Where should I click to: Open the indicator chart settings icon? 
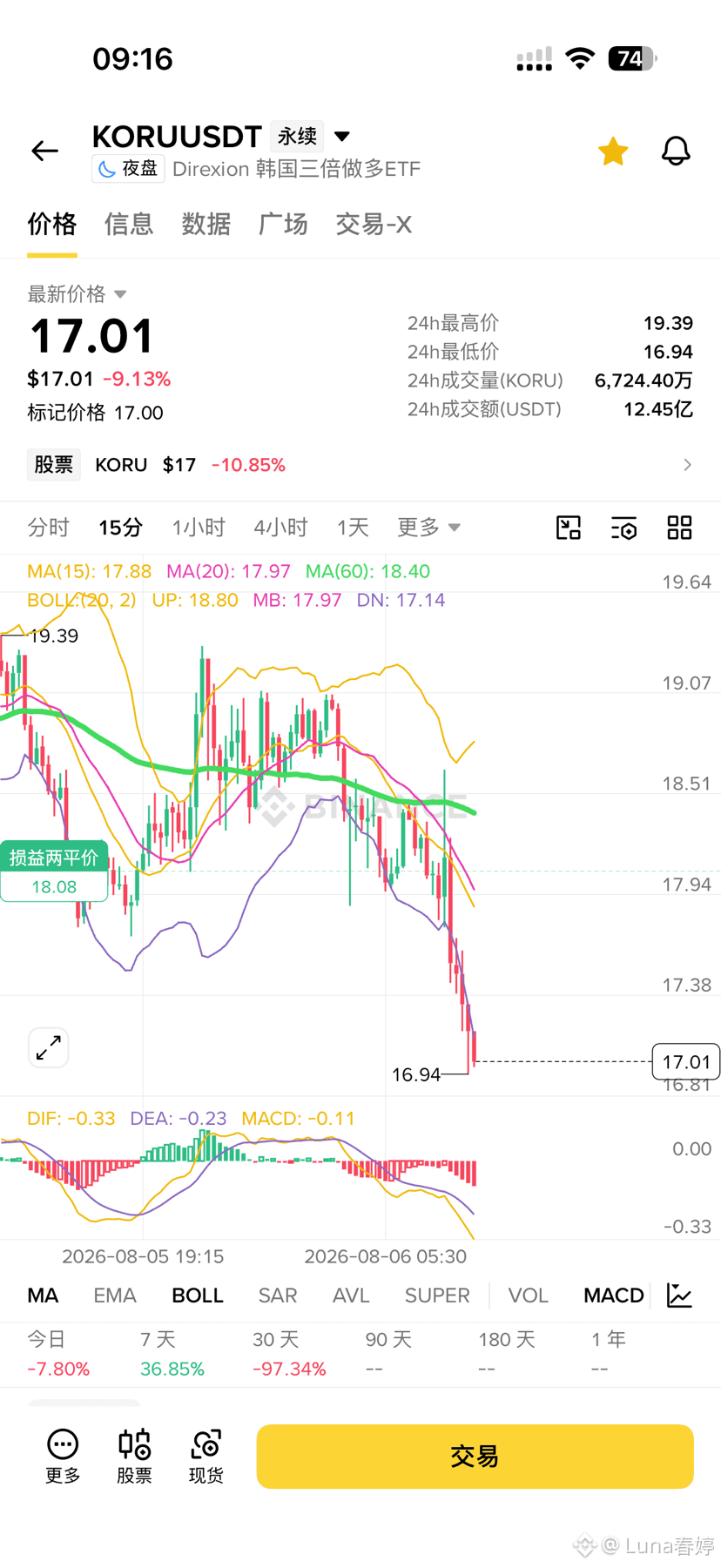click(679, 1295)
